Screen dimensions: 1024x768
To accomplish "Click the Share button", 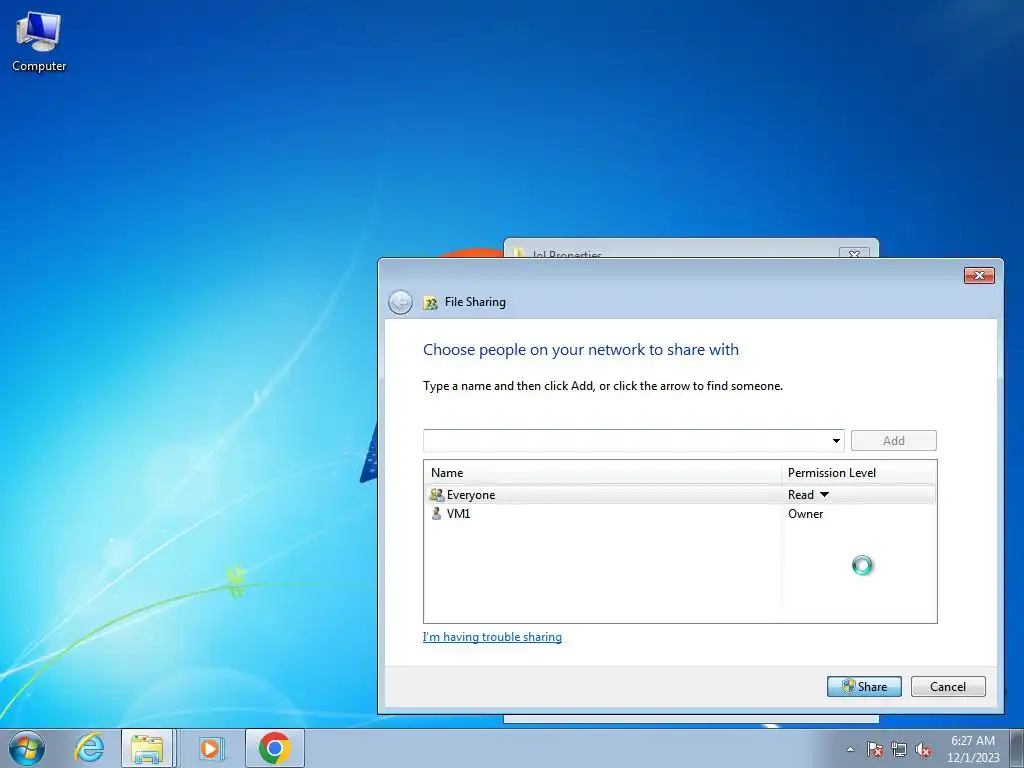I will click(864, 686).
